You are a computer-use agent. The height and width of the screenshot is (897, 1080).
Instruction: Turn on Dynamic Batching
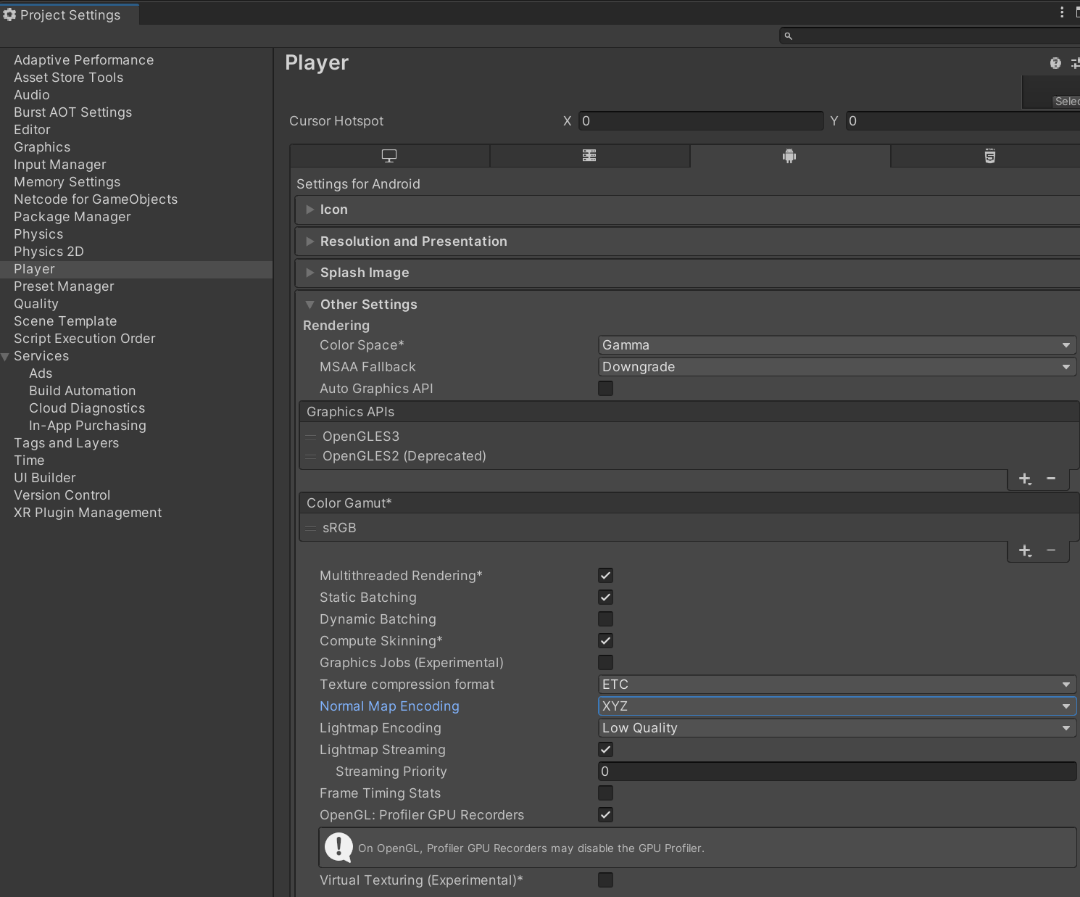(605, 619)
